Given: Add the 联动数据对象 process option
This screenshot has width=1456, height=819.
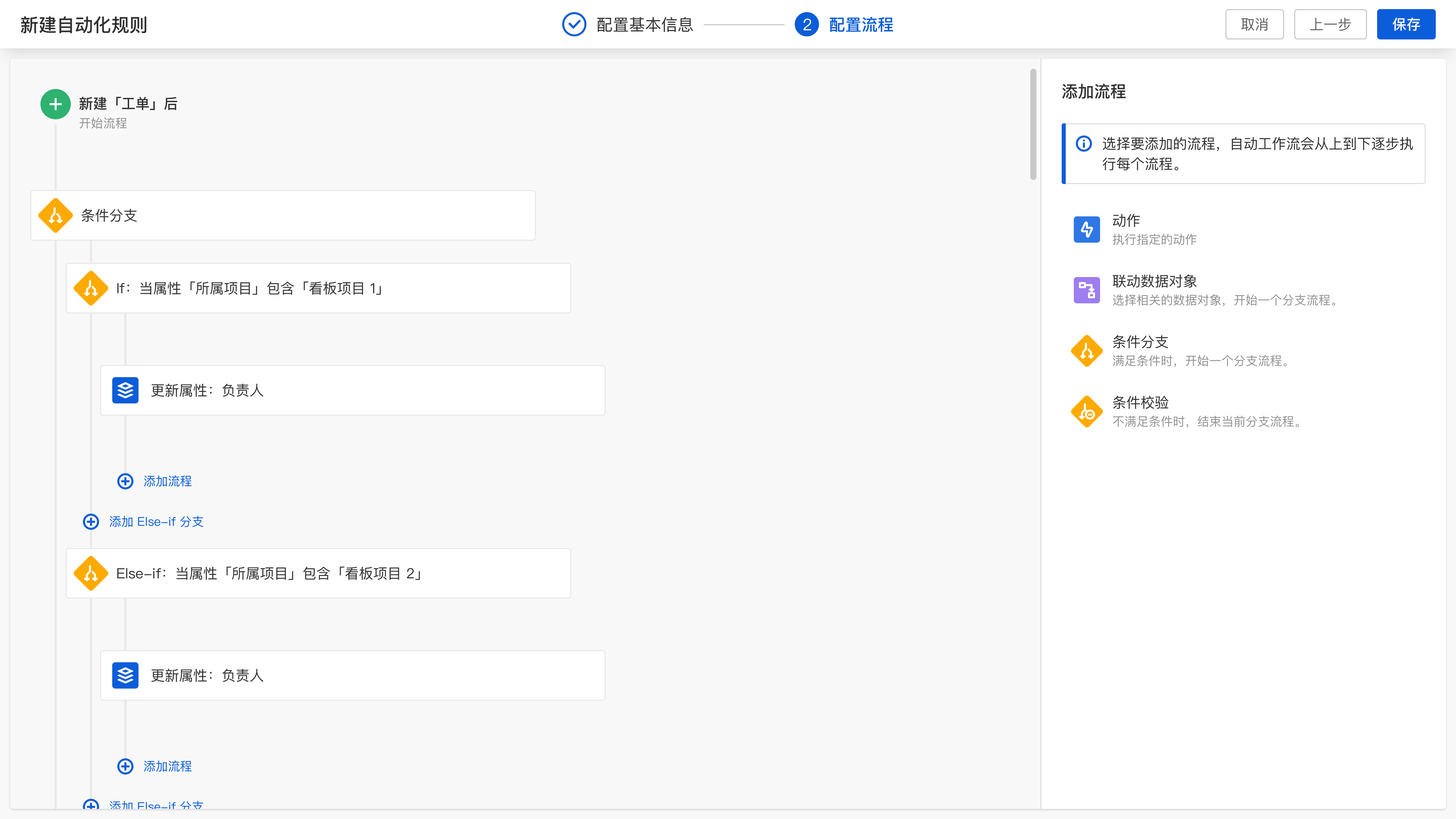Looking at the screenshot, I should click(x=1243, y=290).
